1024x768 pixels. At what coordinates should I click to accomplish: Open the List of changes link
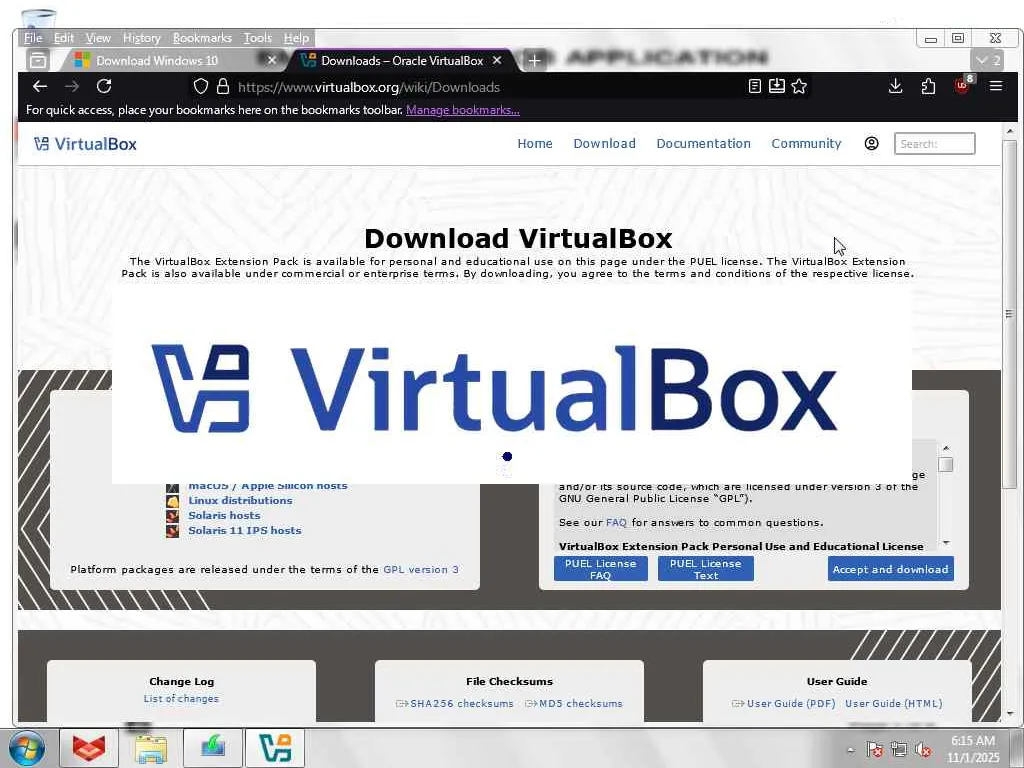pyautogui.click(x=181, y=699)
